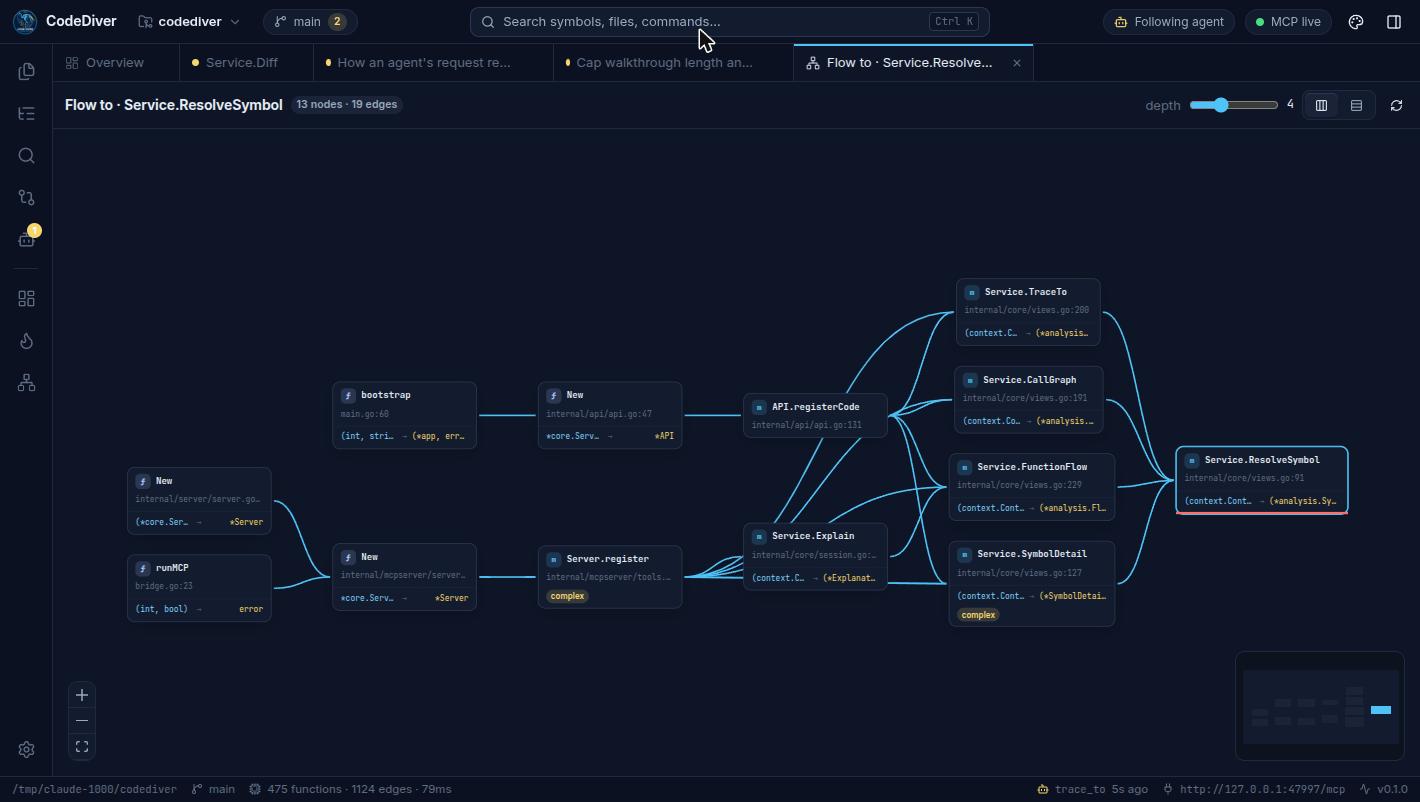Click the CodeDiver logo icon
Screen dimensions: 1420x802
[x=25, y=21]
